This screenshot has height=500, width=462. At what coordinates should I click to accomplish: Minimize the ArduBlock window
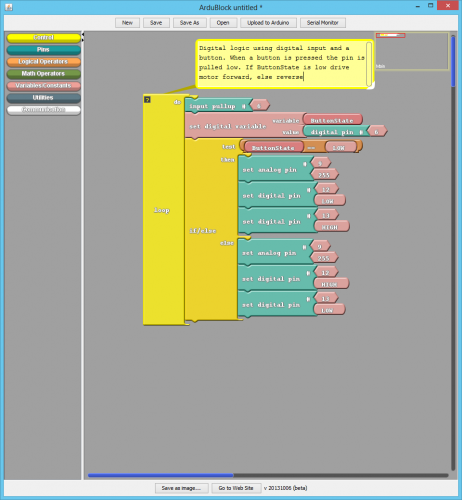tap(418, 6)
